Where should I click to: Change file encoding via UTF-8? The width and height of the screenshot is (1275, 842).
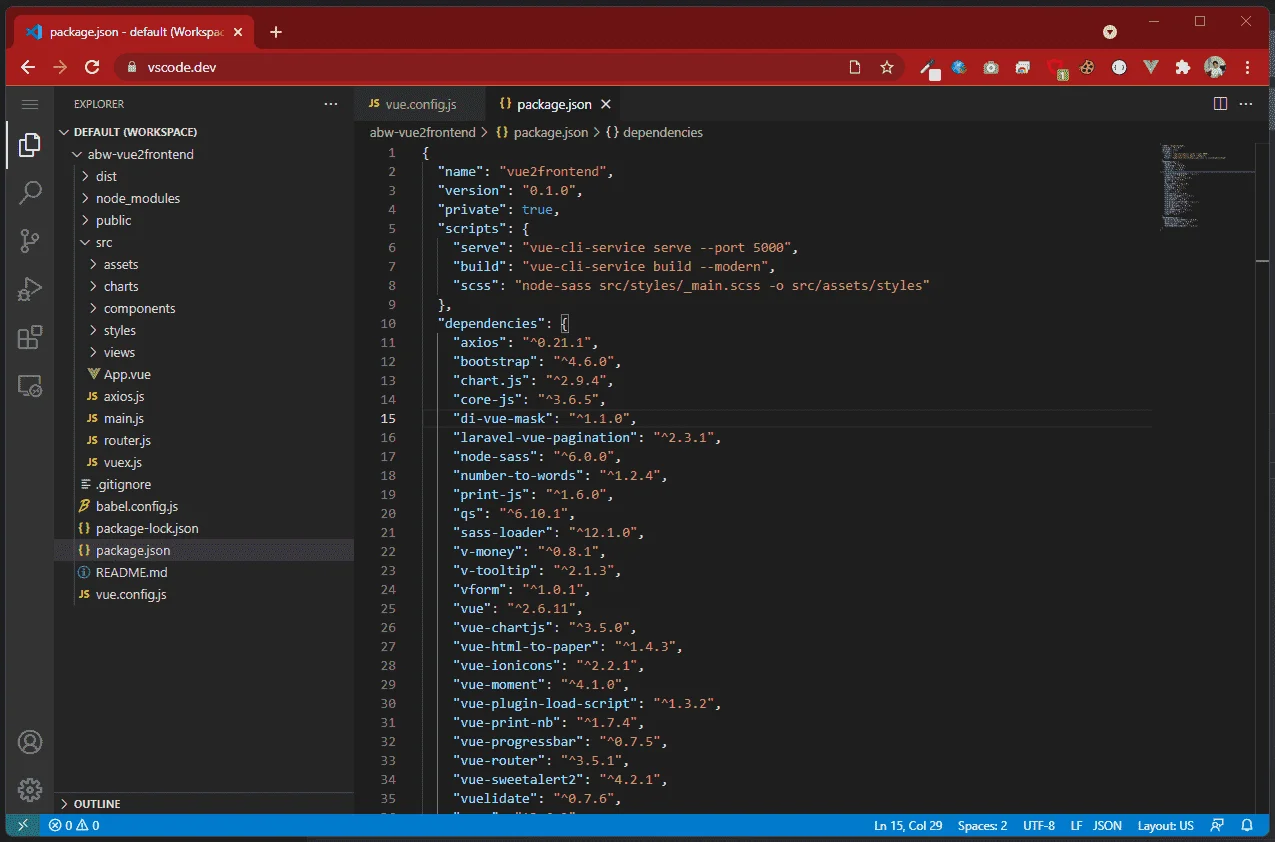pos(1038,826)
